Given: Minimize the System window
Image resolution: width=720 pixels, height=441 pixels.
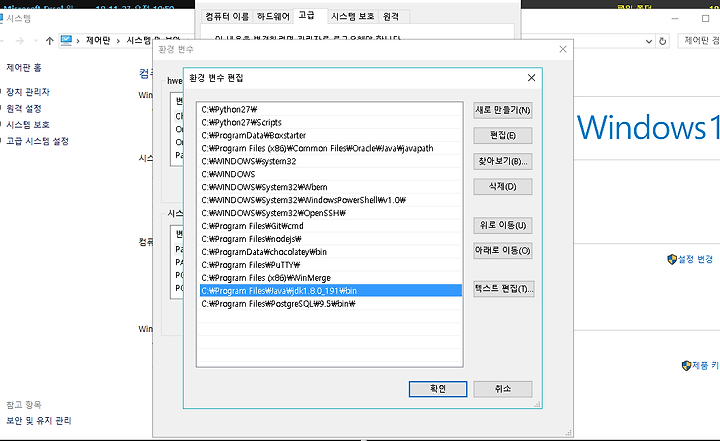Looking at the screenshot, I should coord(675,18).
